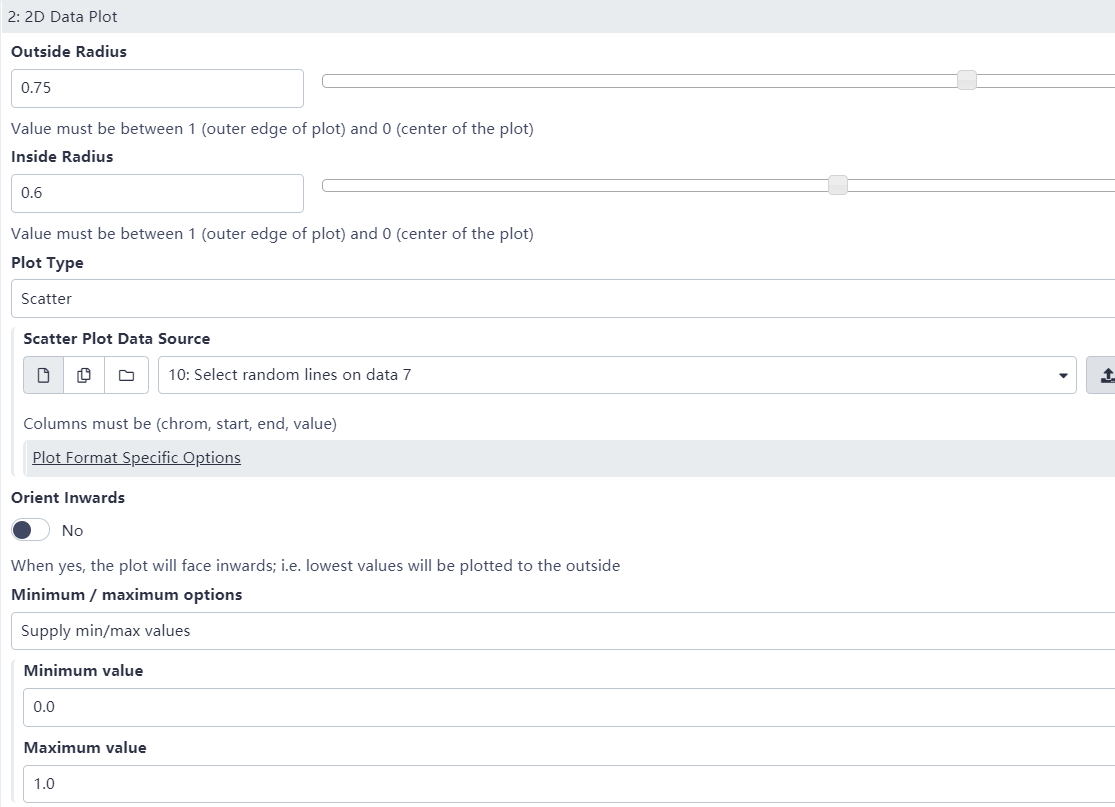
Task: Select single dataset input mode icon
Action: (43, 375)
